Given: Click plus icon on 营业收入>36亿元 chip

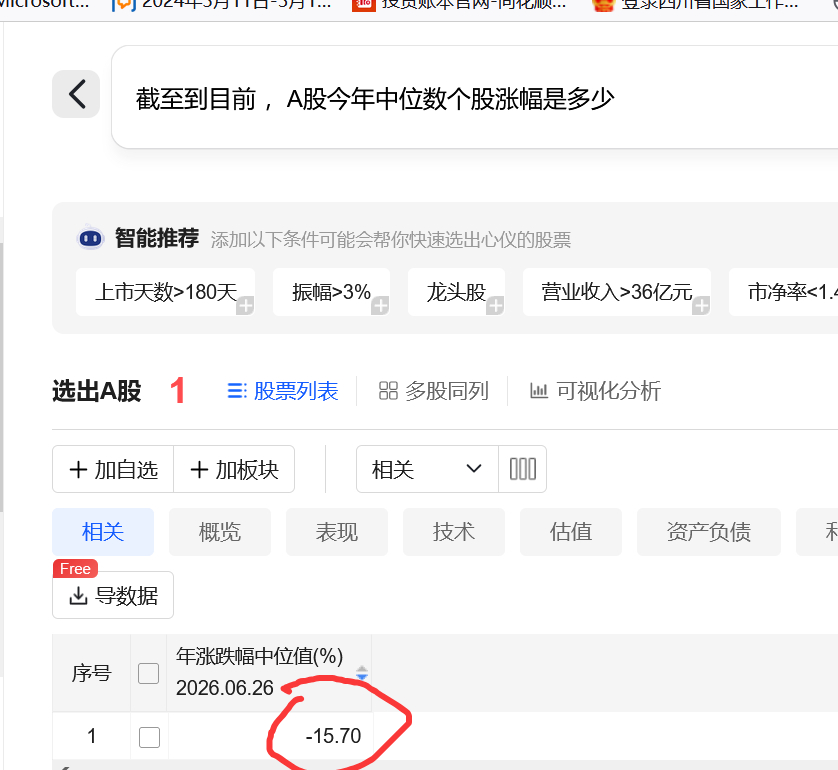Looking at the screenshot, I should (x=701, y=306).
